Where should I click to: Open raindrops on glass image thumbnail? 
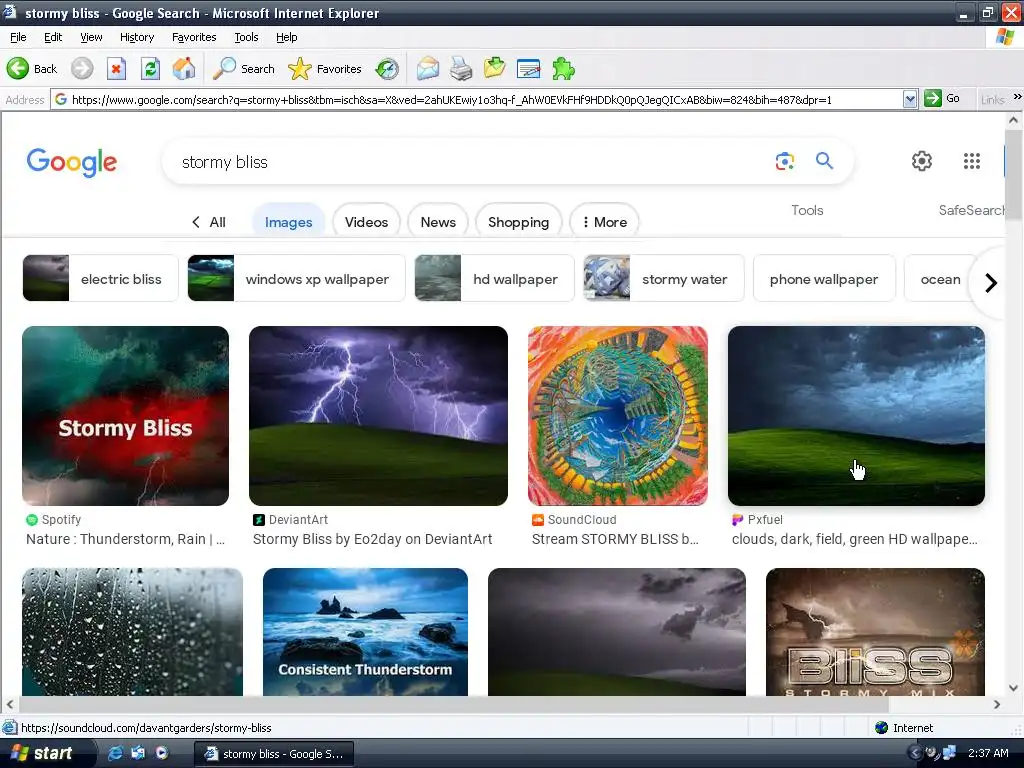tap(133, 632)
